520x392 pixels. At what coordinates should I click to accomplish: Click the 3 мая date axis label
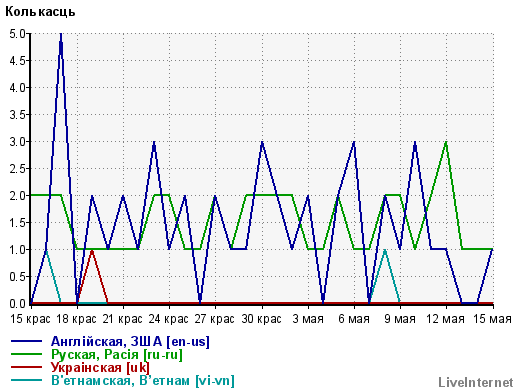click(308, 319)
